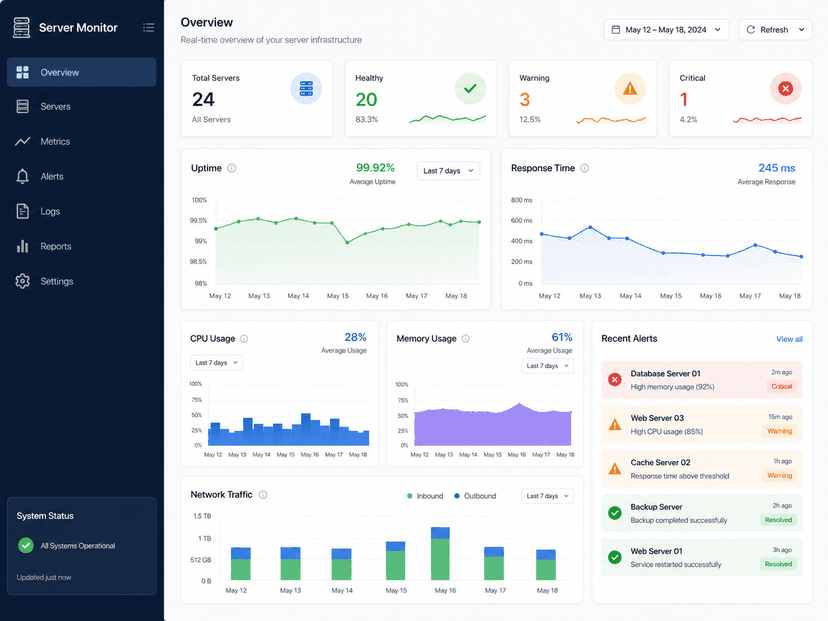The width and height of the screenshot is (828, 621).
Task: Click the Warning badge on Web Server 03
Action: 779,431
